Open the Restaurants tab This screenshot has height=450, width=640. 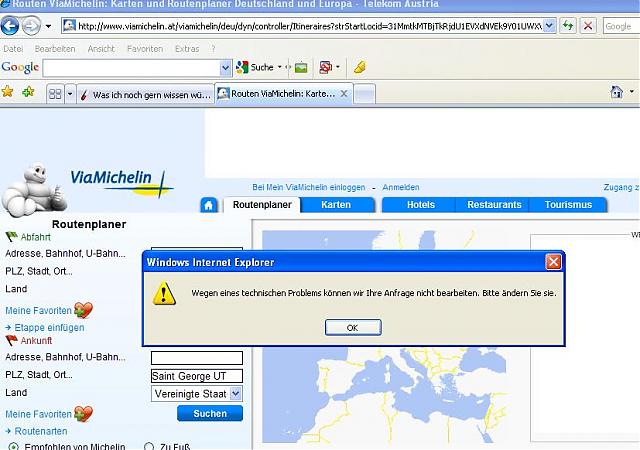494,205
